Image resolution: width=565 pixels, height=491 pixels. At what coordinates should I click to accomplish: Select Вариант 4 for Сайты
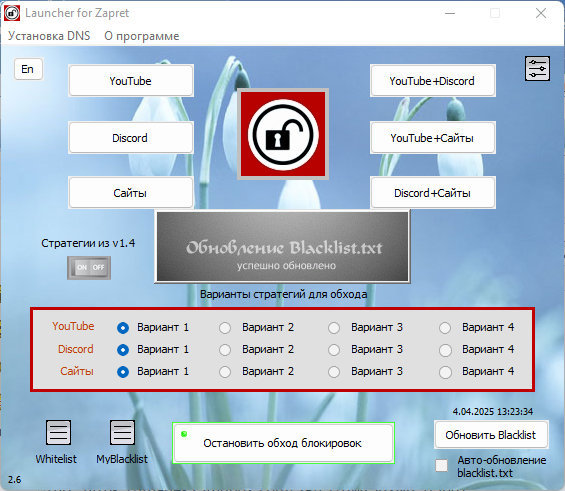(445, 372)
